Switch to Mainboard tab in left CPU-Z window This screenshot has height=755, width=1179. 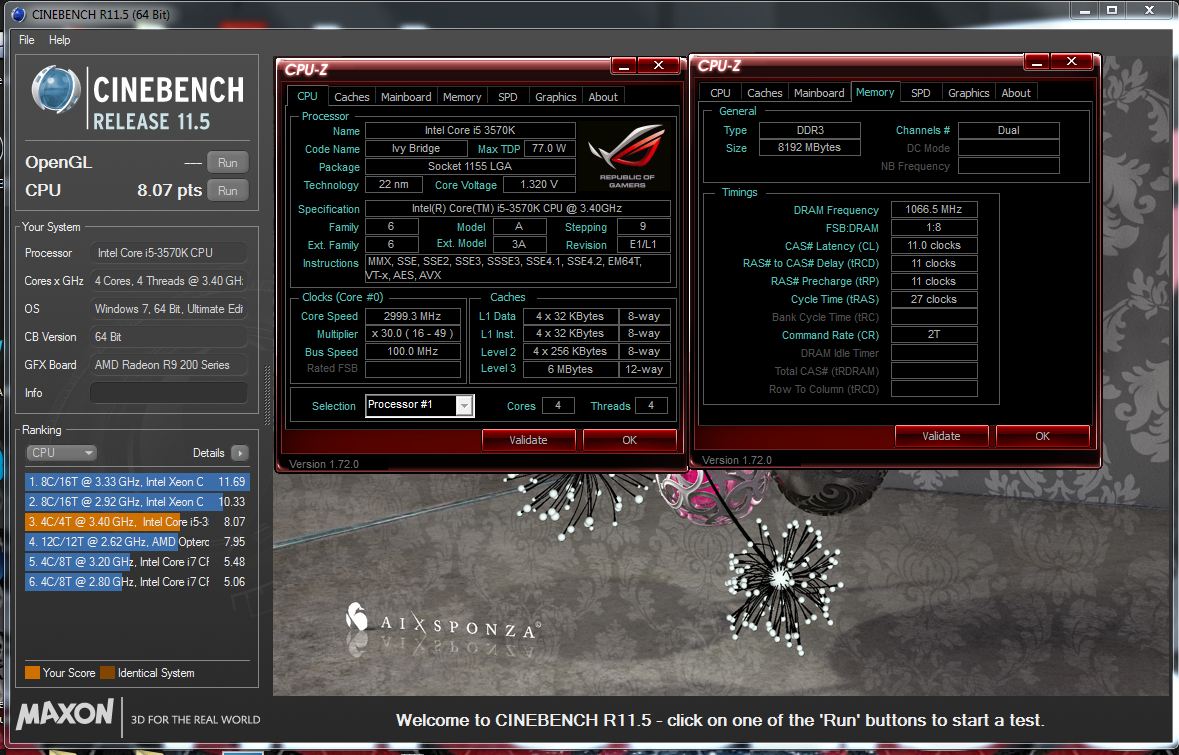coord(406,97)
